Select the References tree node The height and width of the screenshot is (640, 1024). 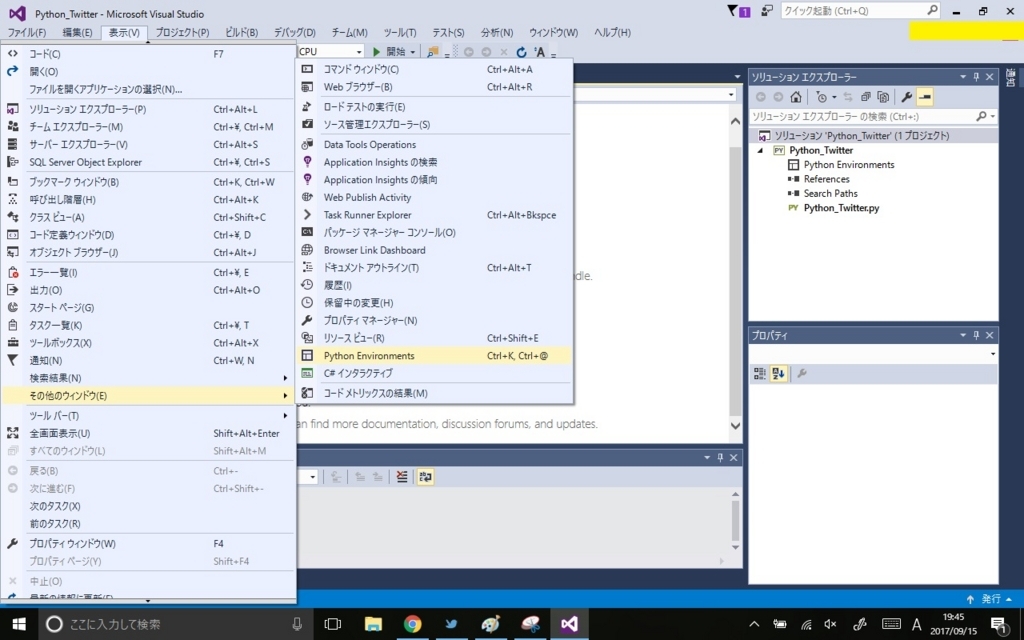[827, 179]
